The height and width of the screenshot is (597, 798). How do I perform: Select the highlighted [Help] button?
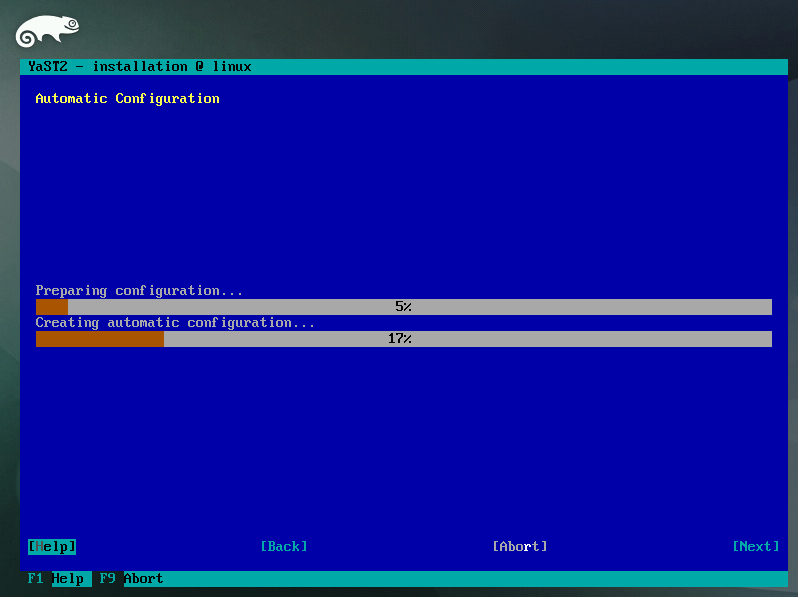pos(52,547)
